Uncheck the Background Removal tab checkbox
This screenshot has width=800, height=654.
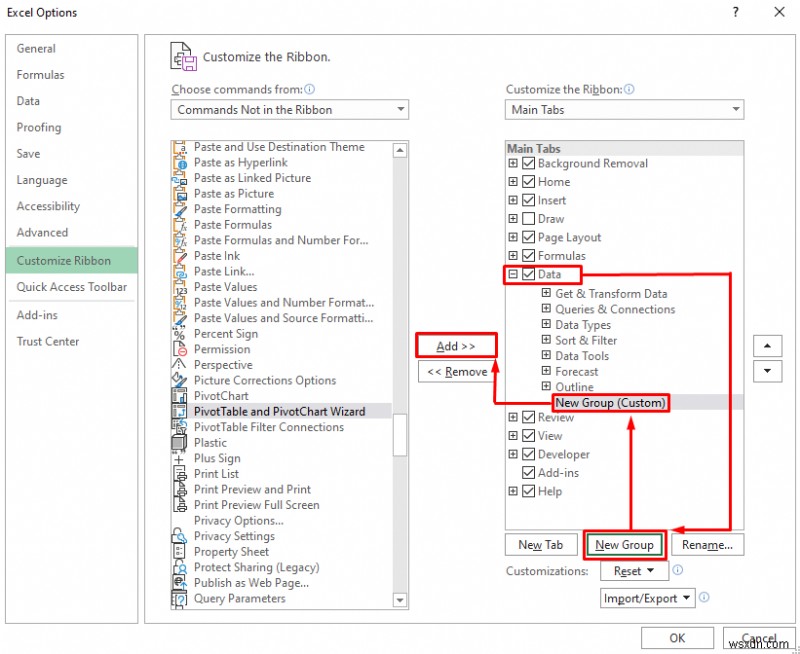[529, 164]
